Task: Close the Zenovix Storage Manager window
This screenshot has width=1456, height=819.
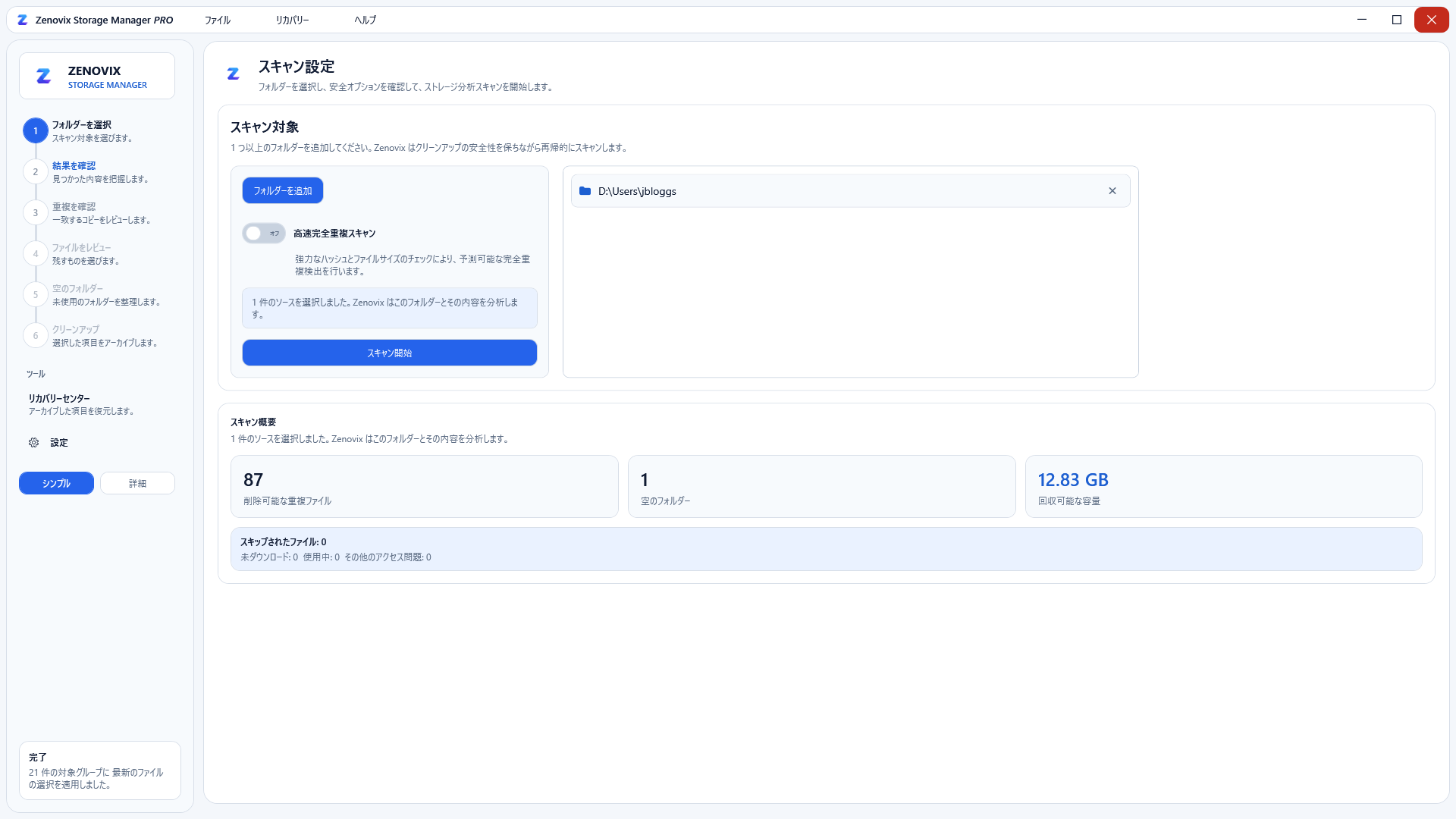Action: [x=1432, y=20]
